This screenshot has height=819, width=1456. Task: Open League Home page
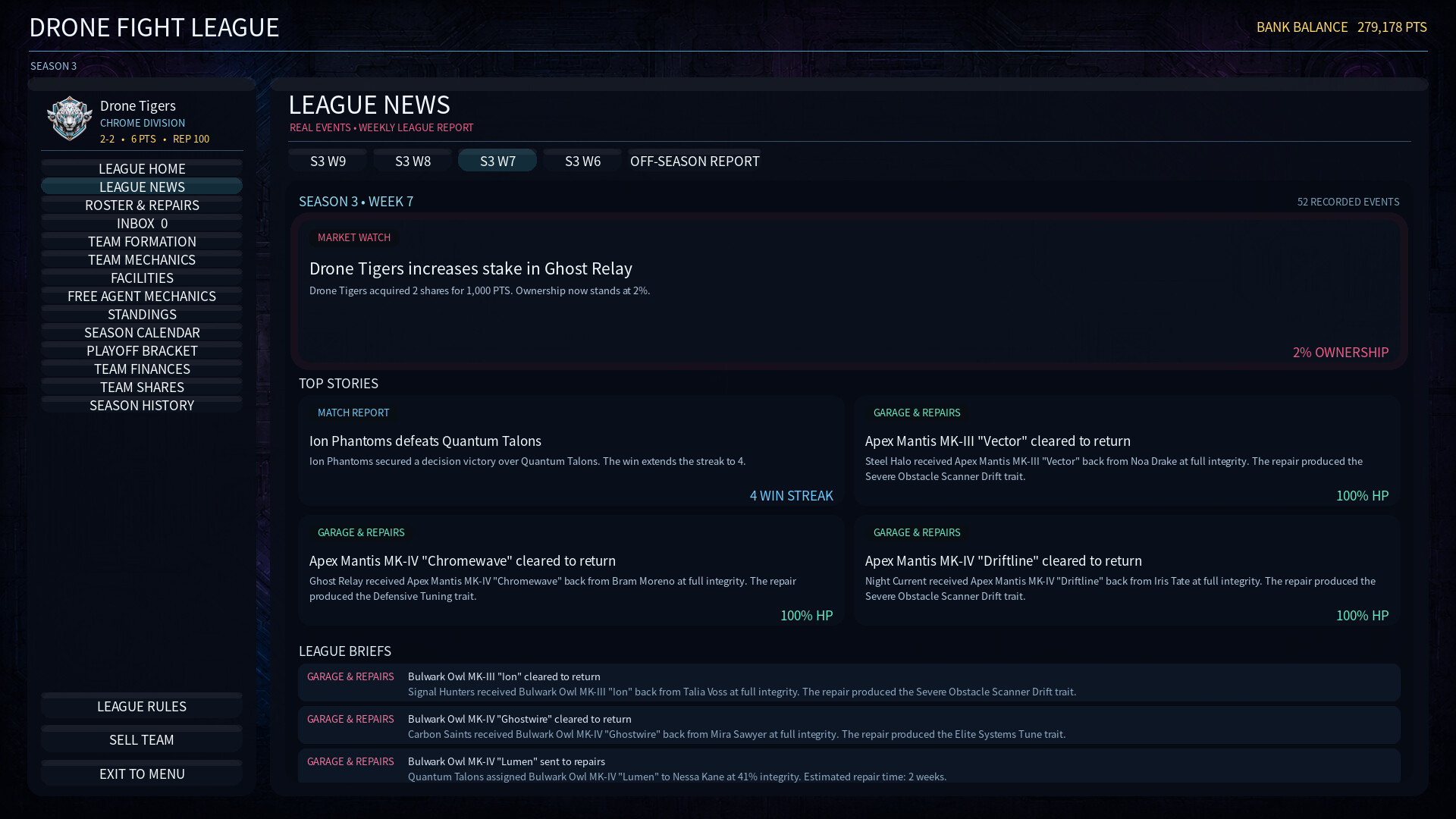142,168
